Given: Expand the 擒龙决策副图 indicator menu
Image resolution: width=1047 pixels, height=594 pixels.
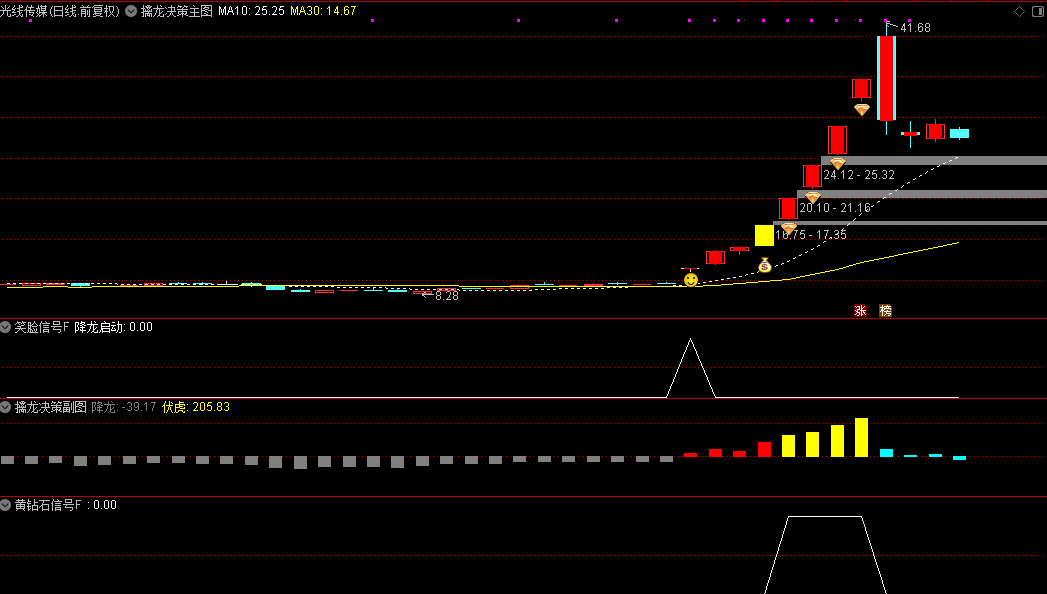Looking at the screenshot, I should pyautogui.click(x=6, y=407).
